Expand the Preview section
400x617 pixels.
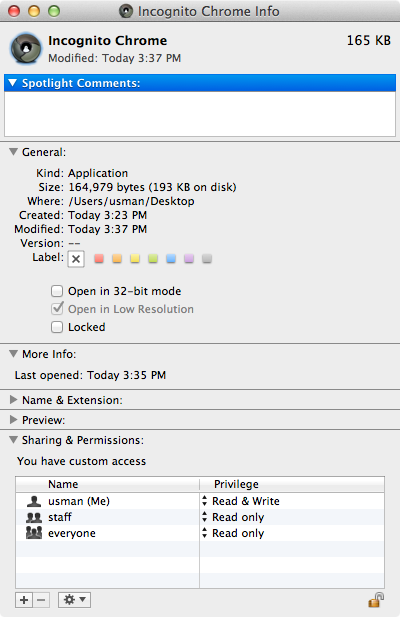(x=13, y=420)
